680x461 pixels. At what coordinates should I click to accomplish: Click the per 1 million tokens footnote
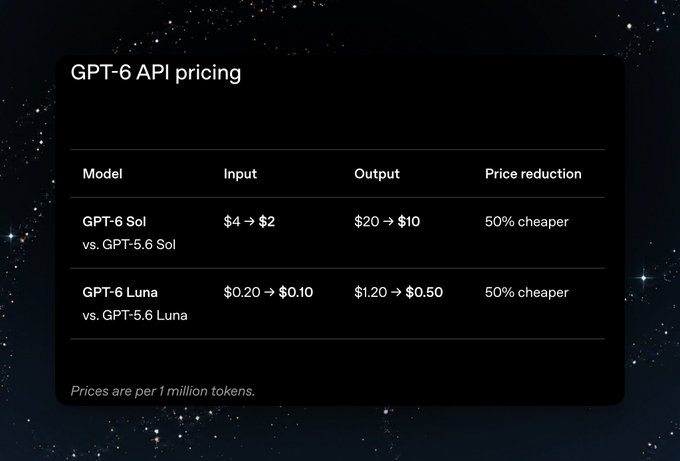coord(163,391)
